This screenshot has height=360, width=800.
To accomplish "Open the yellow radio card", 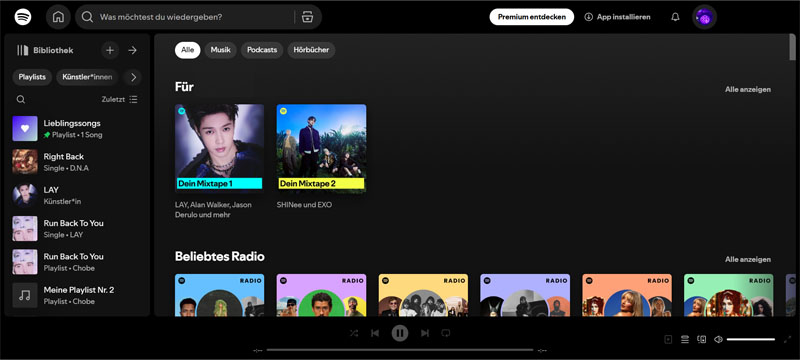I will pyautogui.click(x=423, y=295).
